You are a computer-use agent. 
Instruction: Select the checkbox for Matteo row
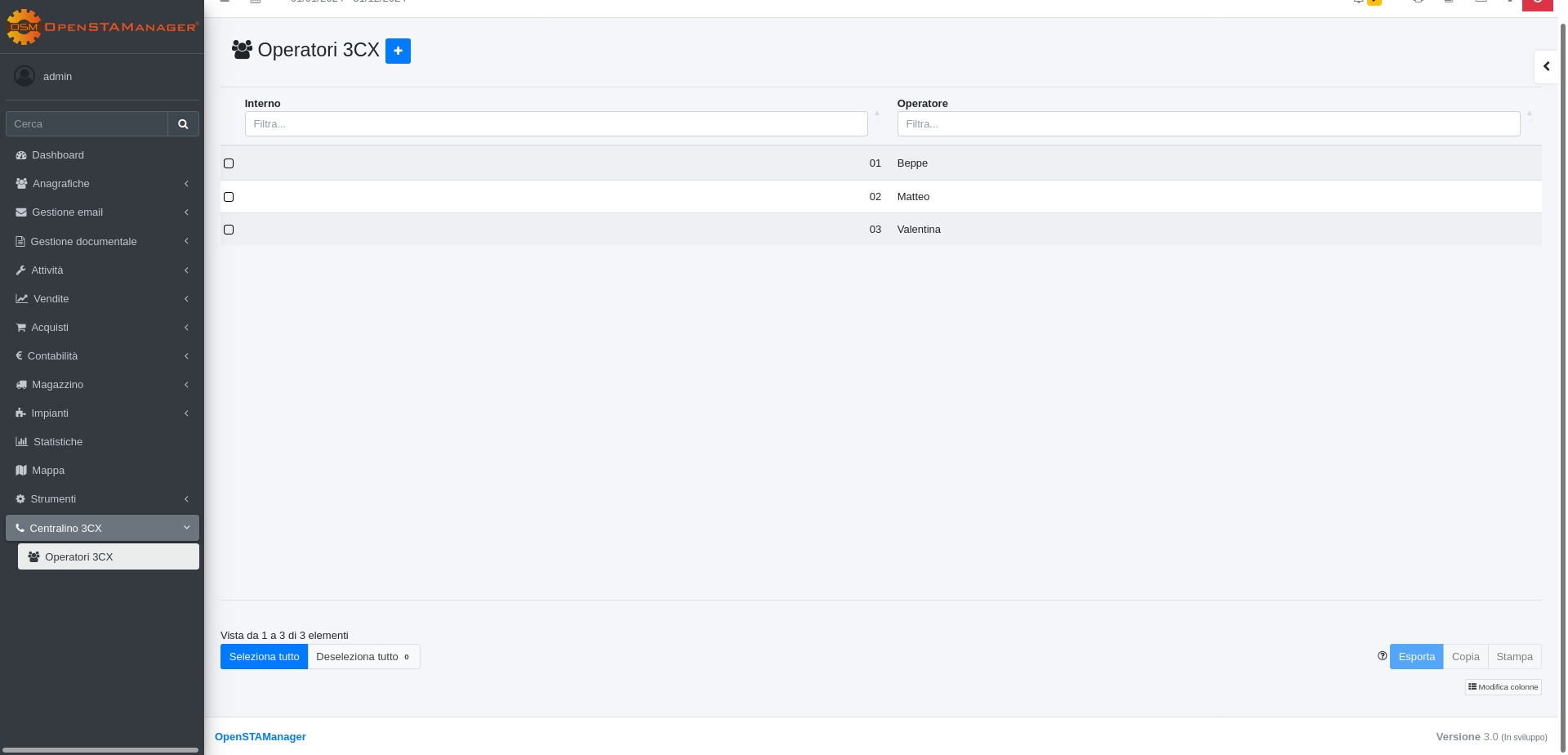[x=229, y=197]
